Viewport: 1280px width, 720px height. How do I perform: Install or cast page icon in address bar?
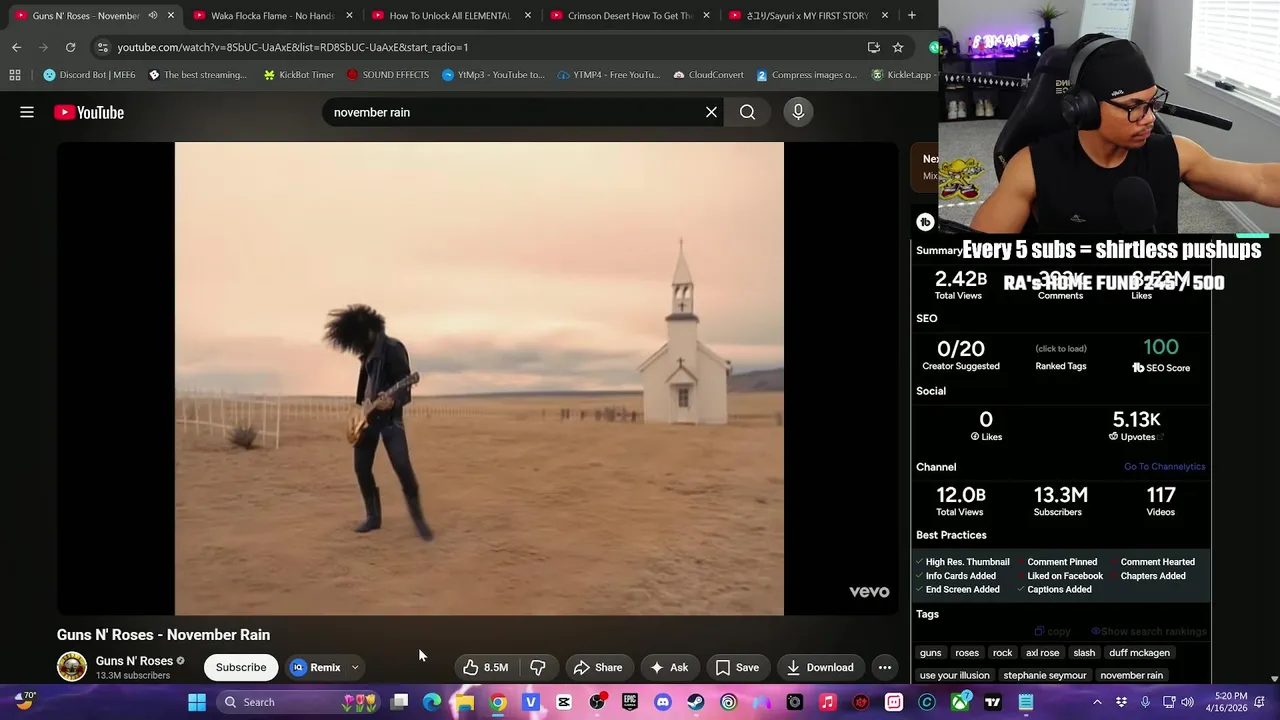tap(874, 47)
